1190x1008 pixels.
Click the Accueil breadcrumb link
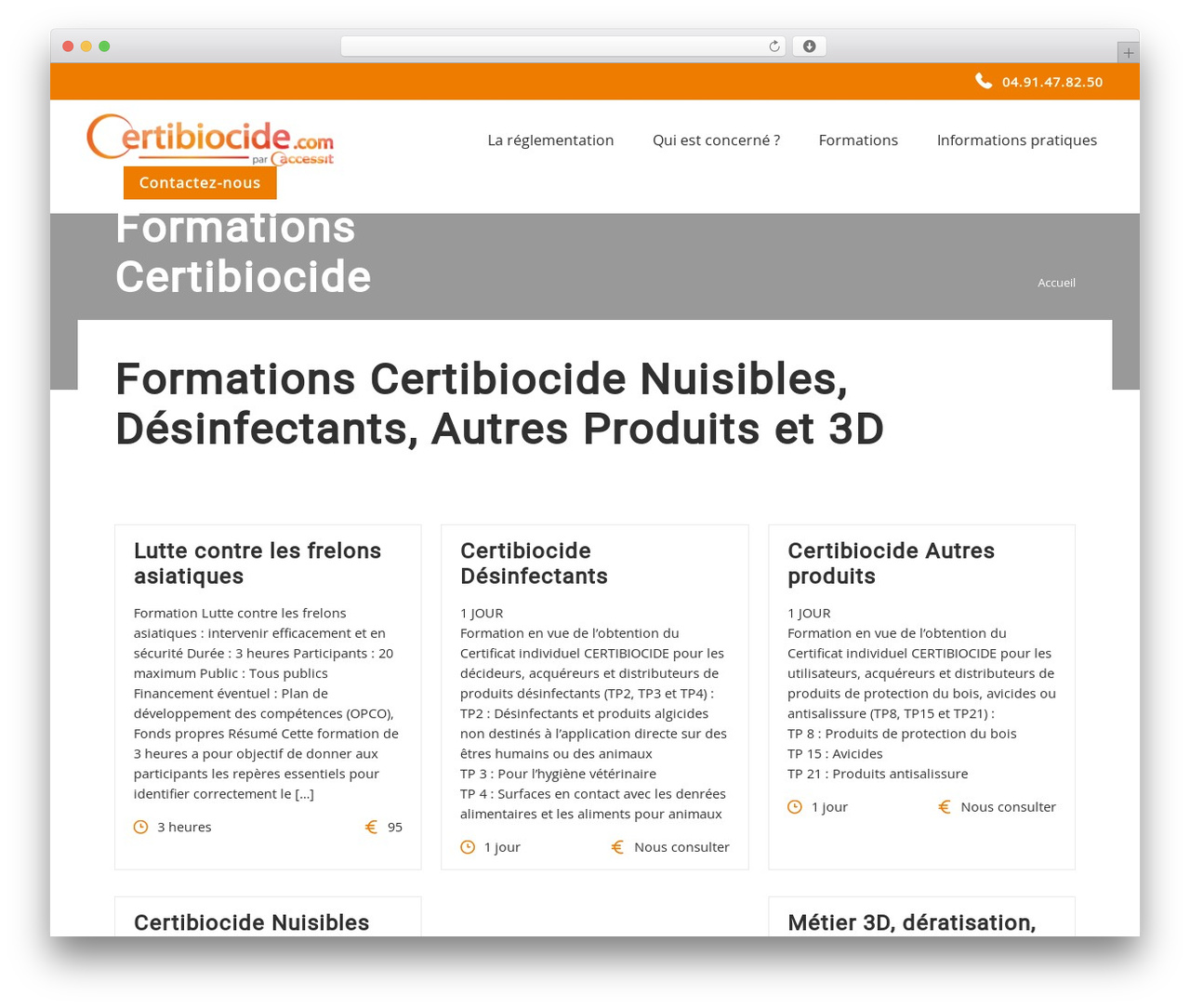coord(1056,283)
